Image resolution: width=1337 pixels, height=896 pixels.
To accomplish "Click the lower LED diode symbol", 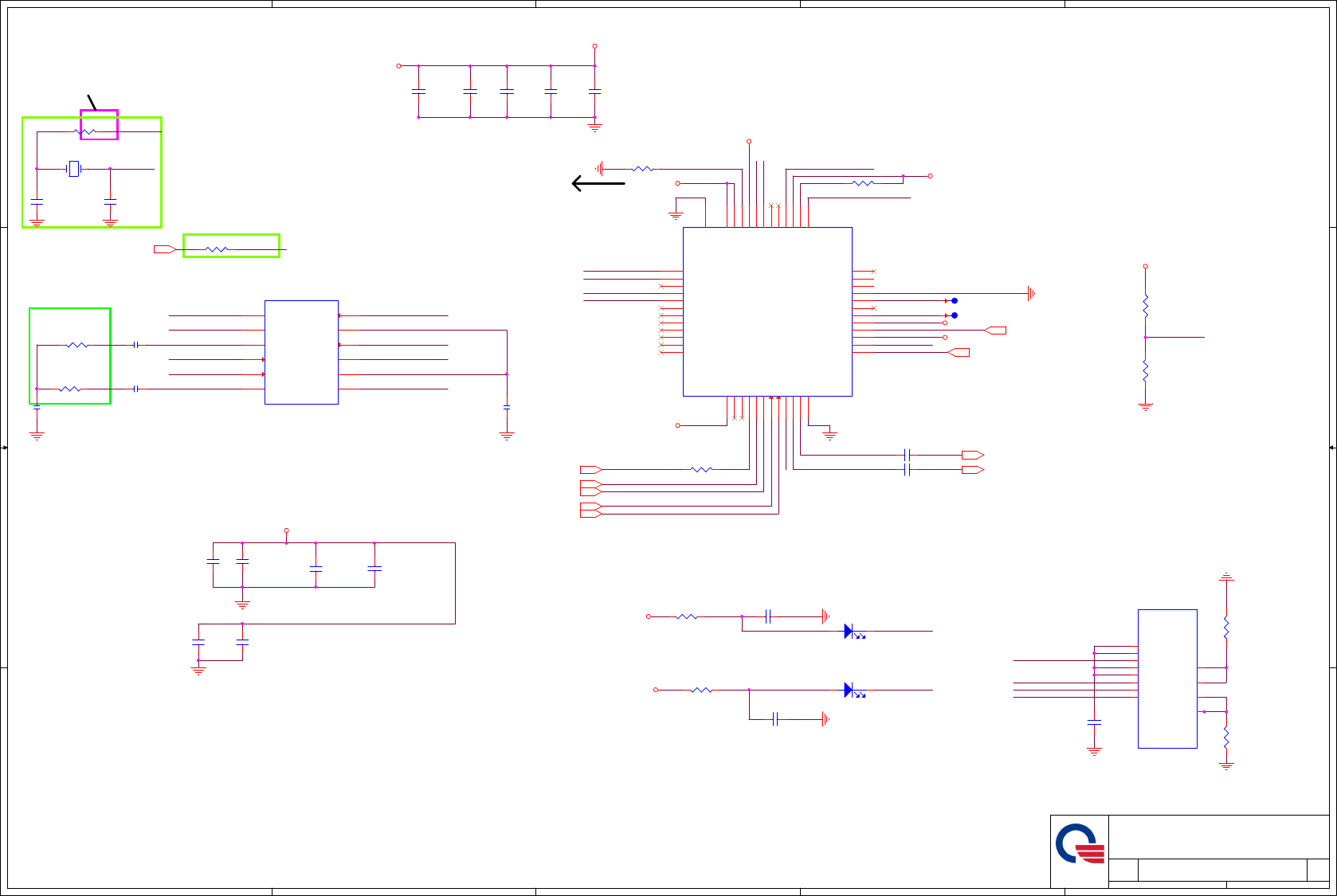I will pyautogui.click(x=853, y=691).
